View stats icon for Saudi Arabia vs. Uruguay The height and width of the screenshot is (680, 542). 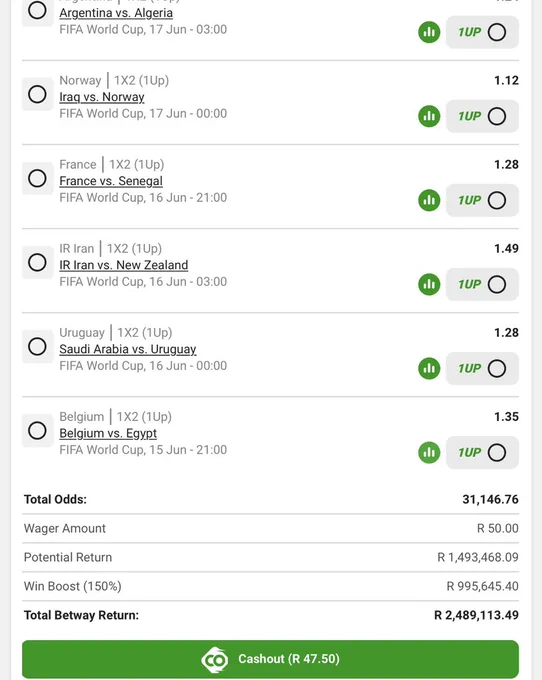point(429,369)
